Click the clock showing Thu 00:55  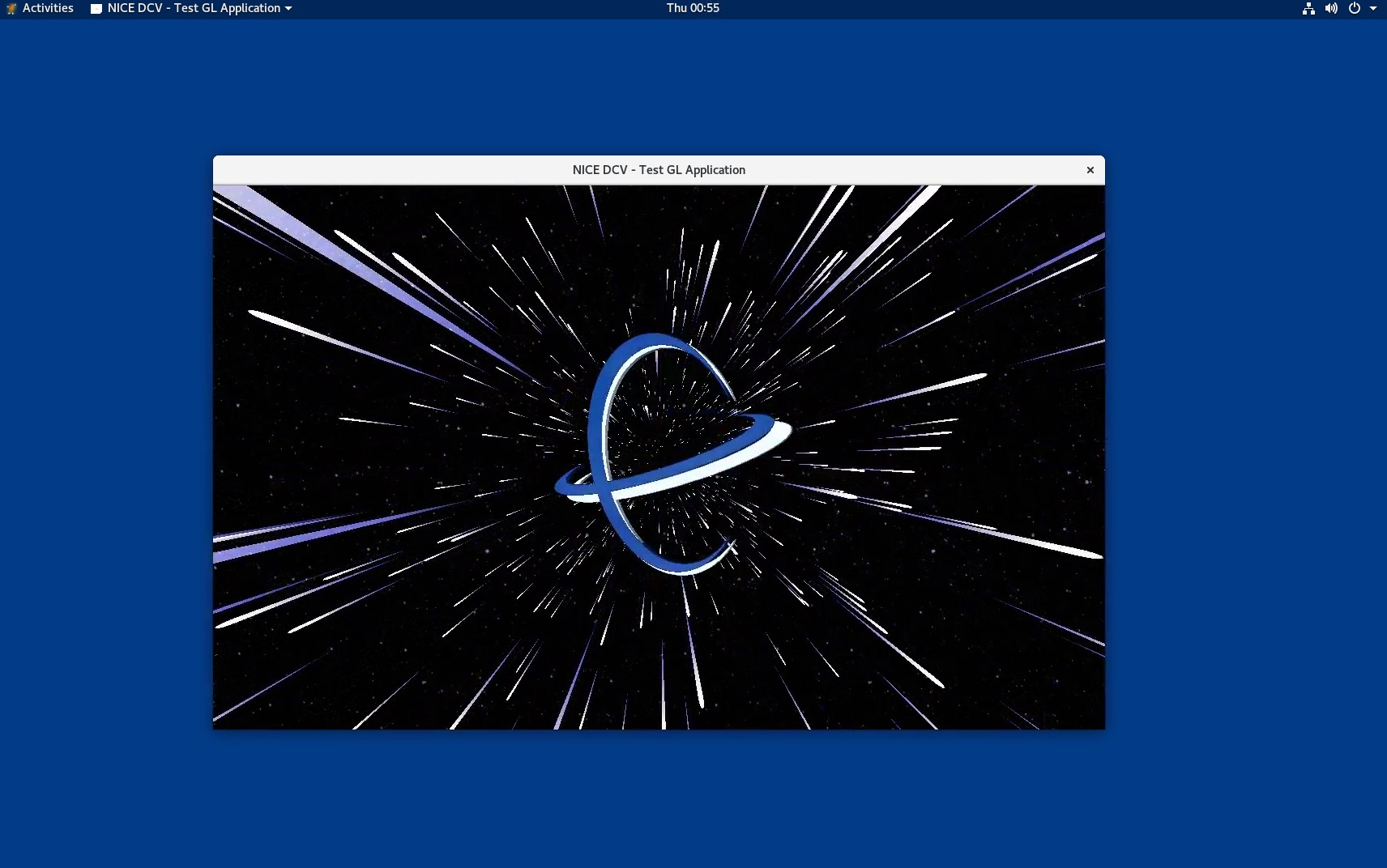tap(693, 8)
